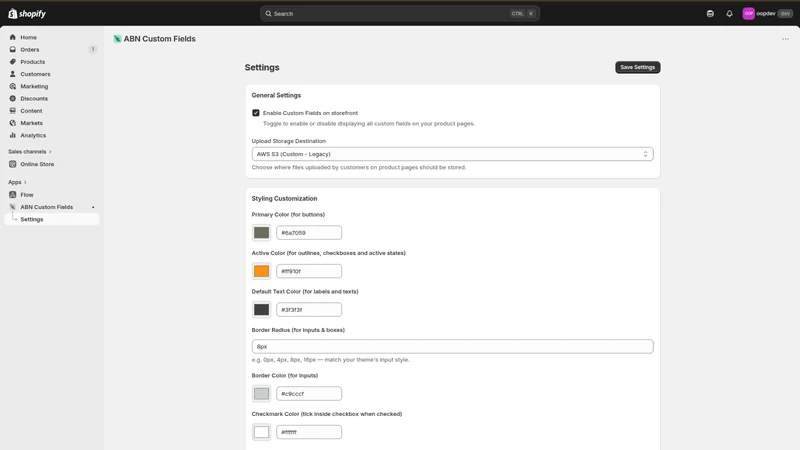Pick the orange Active Color swatch
Viewport: 800px width, 450px height.
261,271
